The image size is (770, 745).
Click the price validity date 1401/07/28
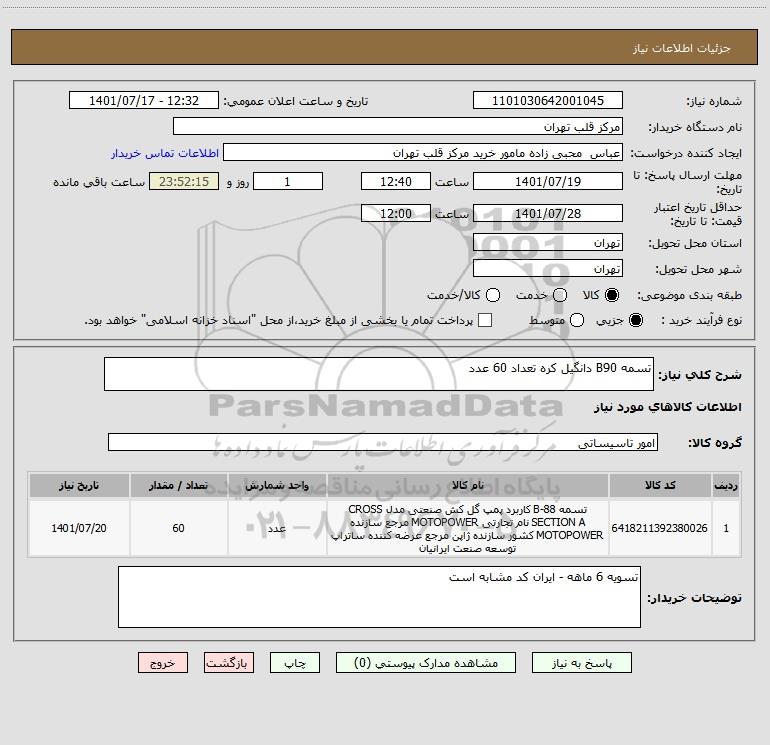point(548,213)
